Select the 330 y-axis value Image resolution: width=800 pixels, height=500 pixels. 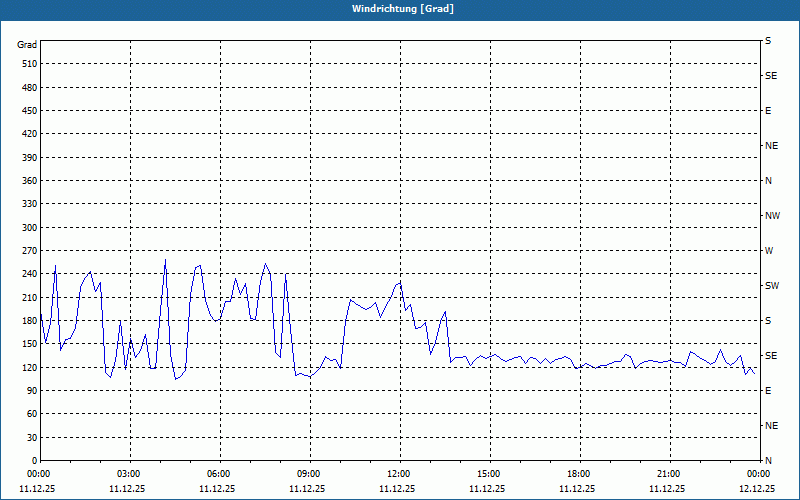click(30, 204)
